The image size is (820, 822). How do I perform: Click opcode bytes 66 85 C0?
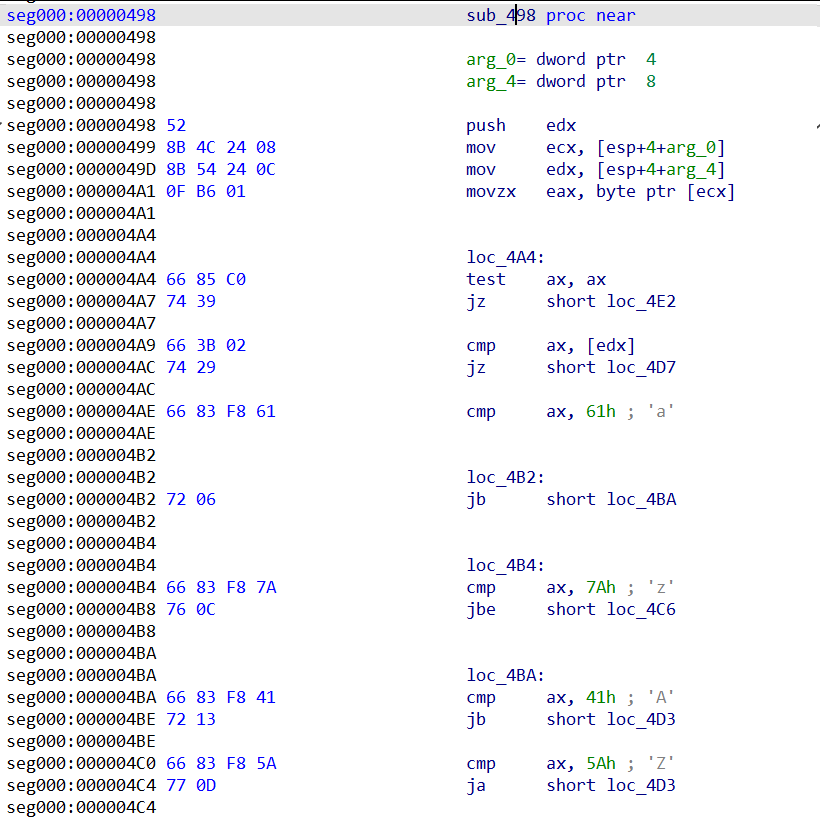(206, 279)
